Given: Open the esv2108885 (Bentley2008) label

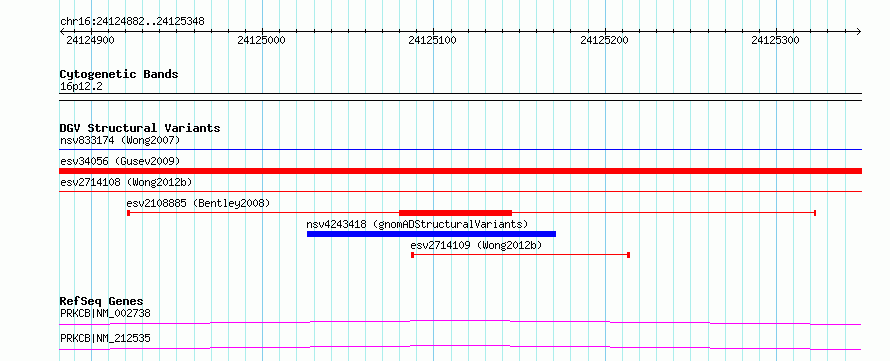Looking at the screenshot, I should pyautogui.click(x=198, y=203).
